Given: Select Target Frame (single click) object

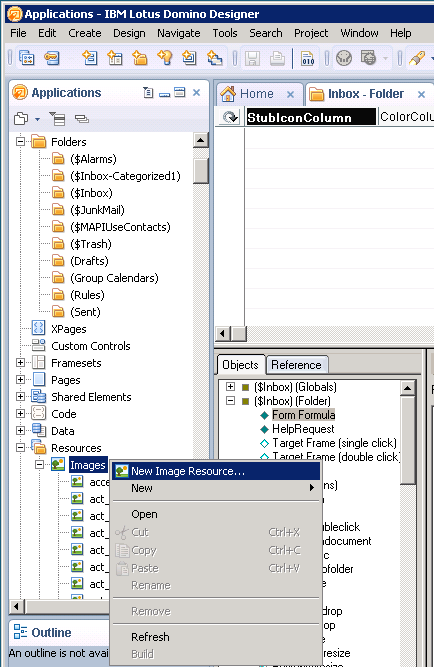Looking at the screenshot, I should [x=334, y=443].
